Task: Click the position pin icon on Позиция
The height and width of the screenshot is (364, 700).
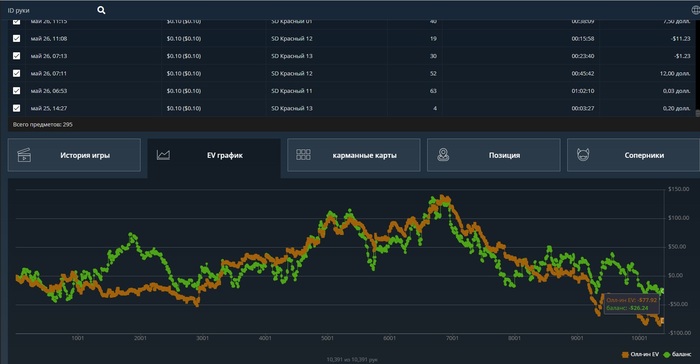Action: (x=443, y=155)
